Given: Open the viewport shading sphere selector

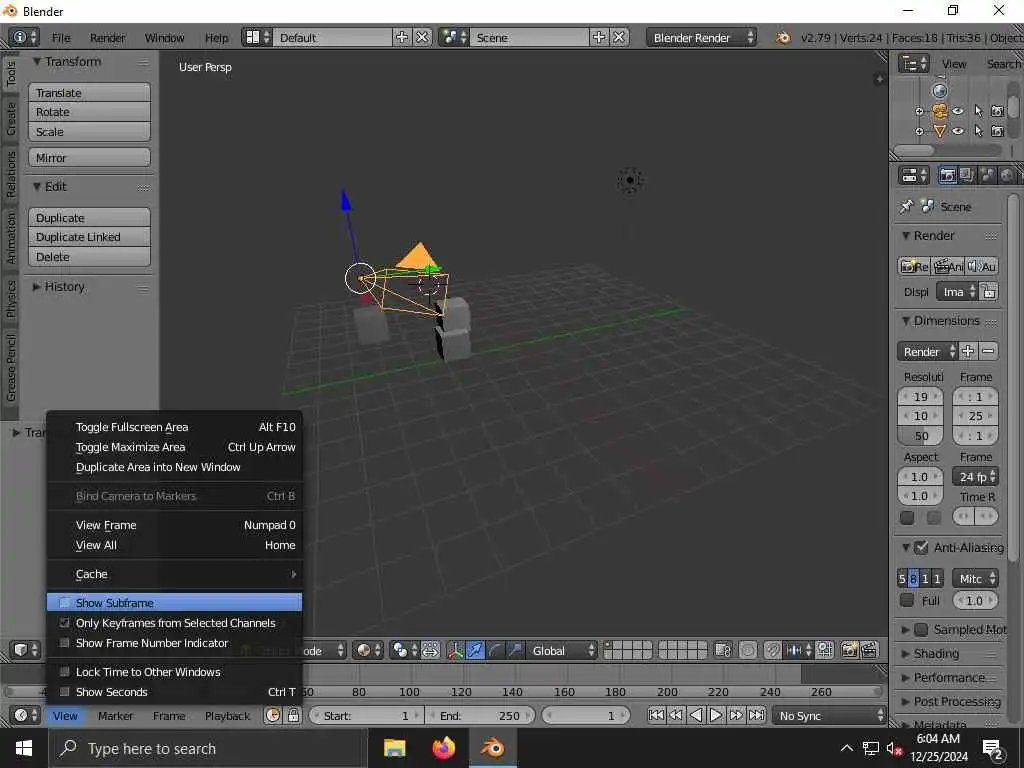Looking at the screenshot, I should (x=368, y=650).
